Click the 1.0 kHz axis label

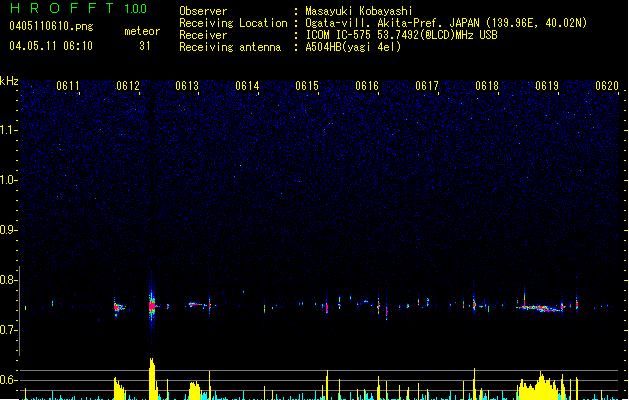(x=9, y=180)
